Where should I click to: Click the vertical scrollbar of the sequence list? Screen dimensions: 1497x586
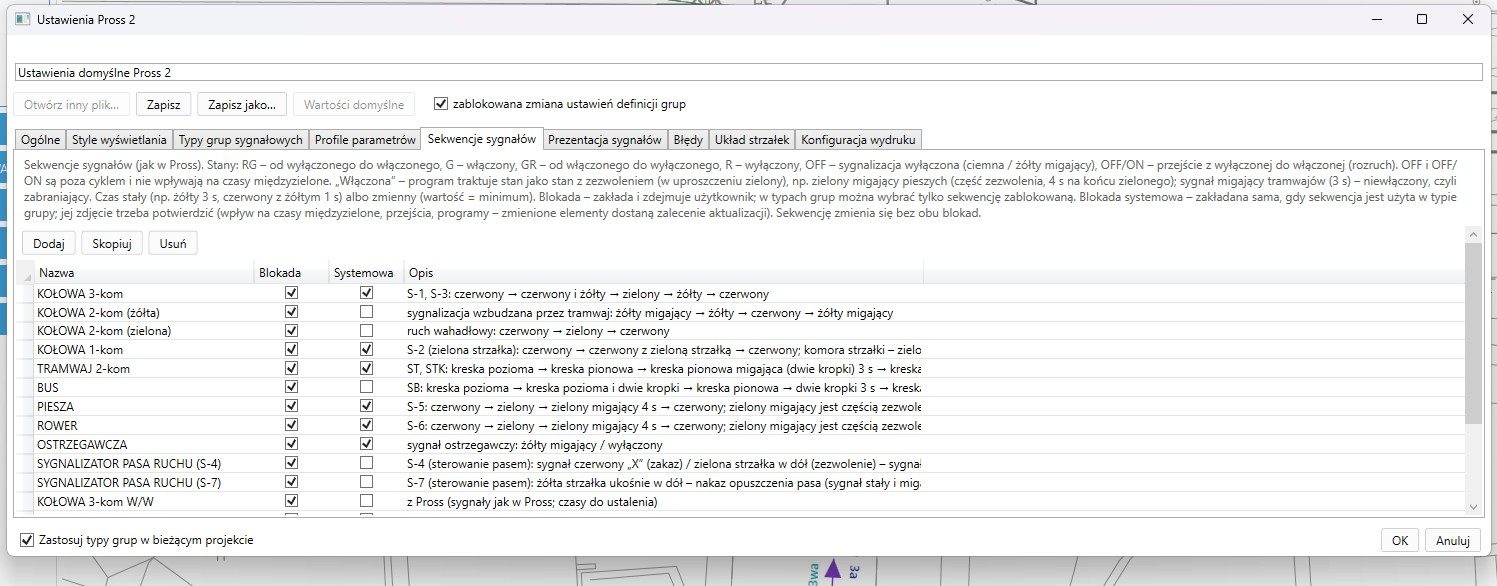click(1473, 332)
